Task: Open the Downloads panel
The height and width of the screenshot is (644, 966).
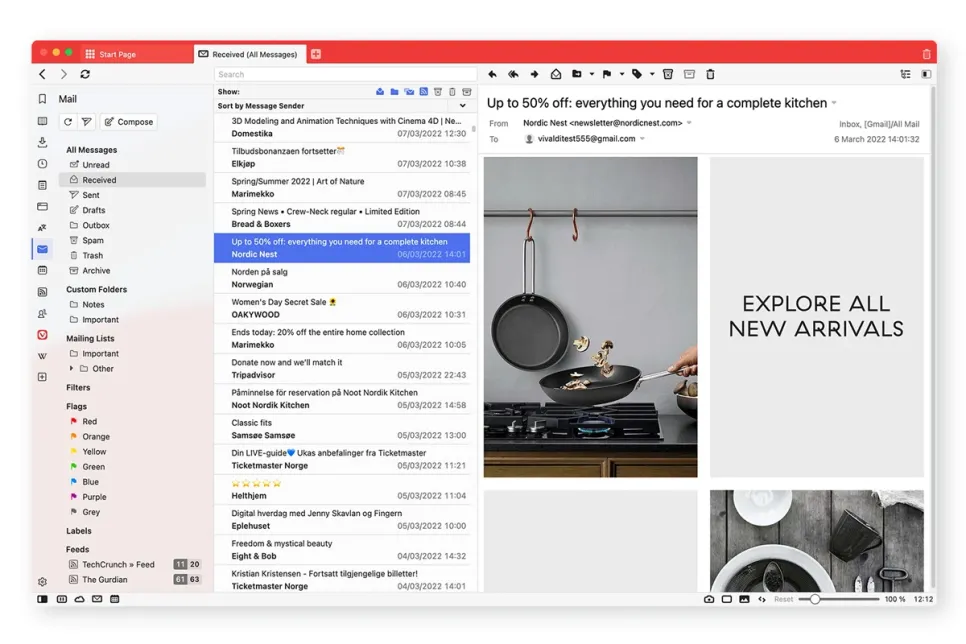Action: [x=43, y=142]
